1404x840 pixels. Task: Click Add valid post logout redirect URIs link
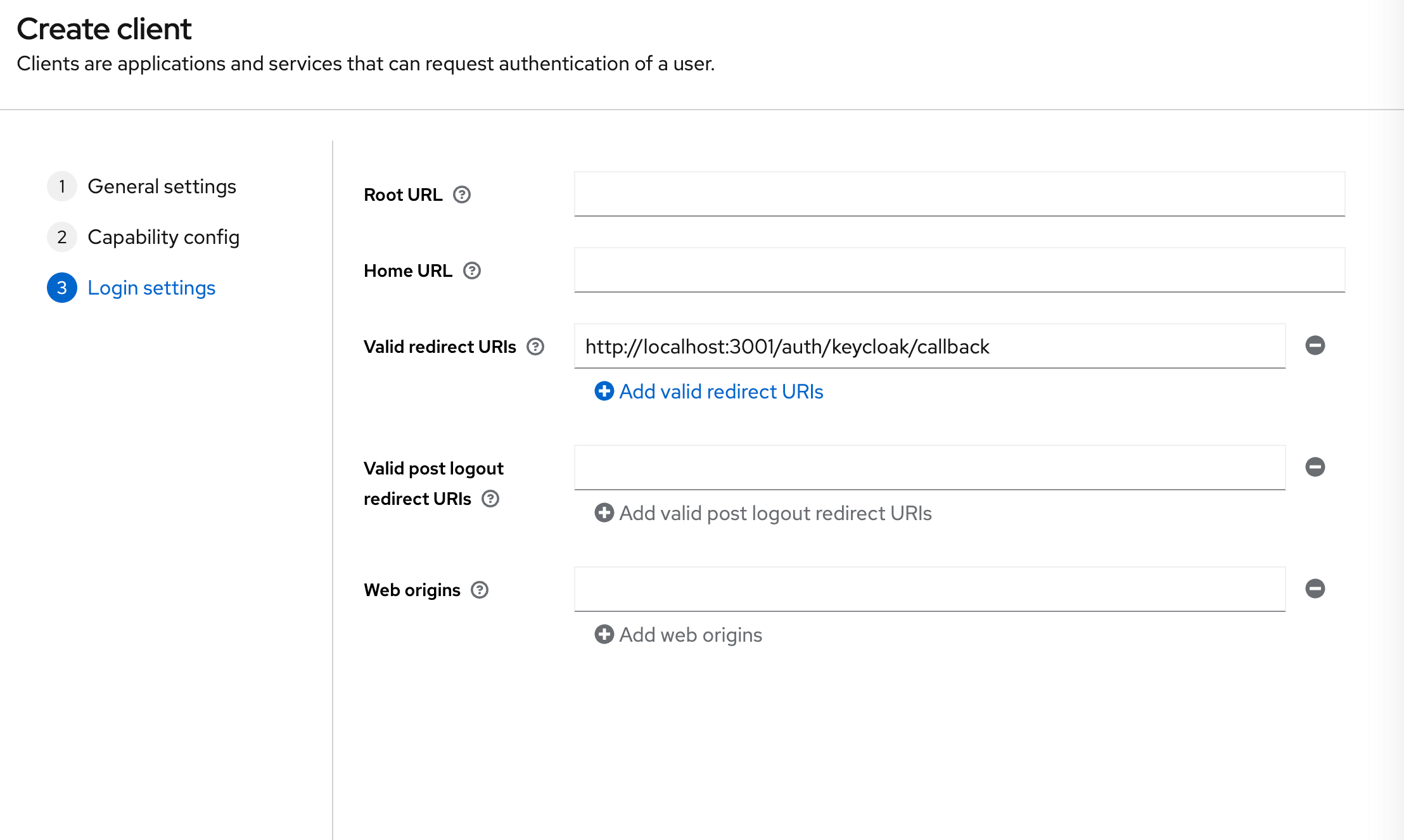[x=762, y=512]
